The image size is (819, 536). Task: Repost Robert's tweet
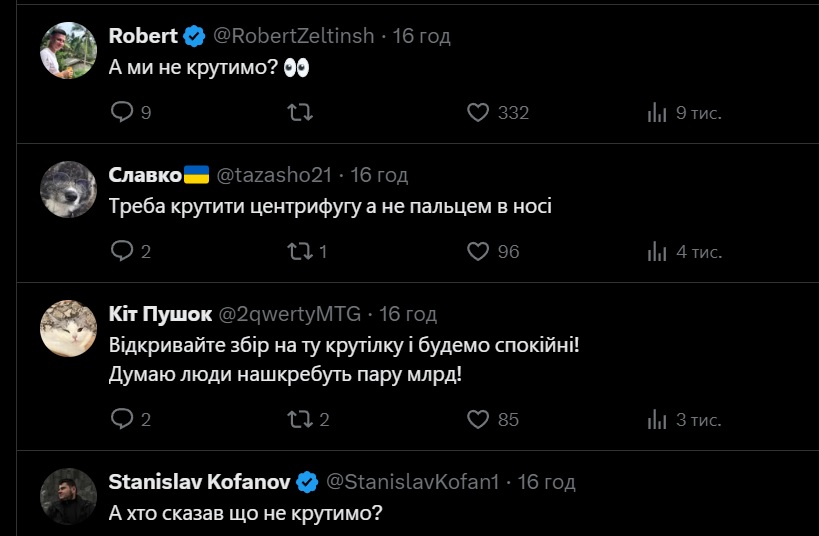(x=299, y=113)
